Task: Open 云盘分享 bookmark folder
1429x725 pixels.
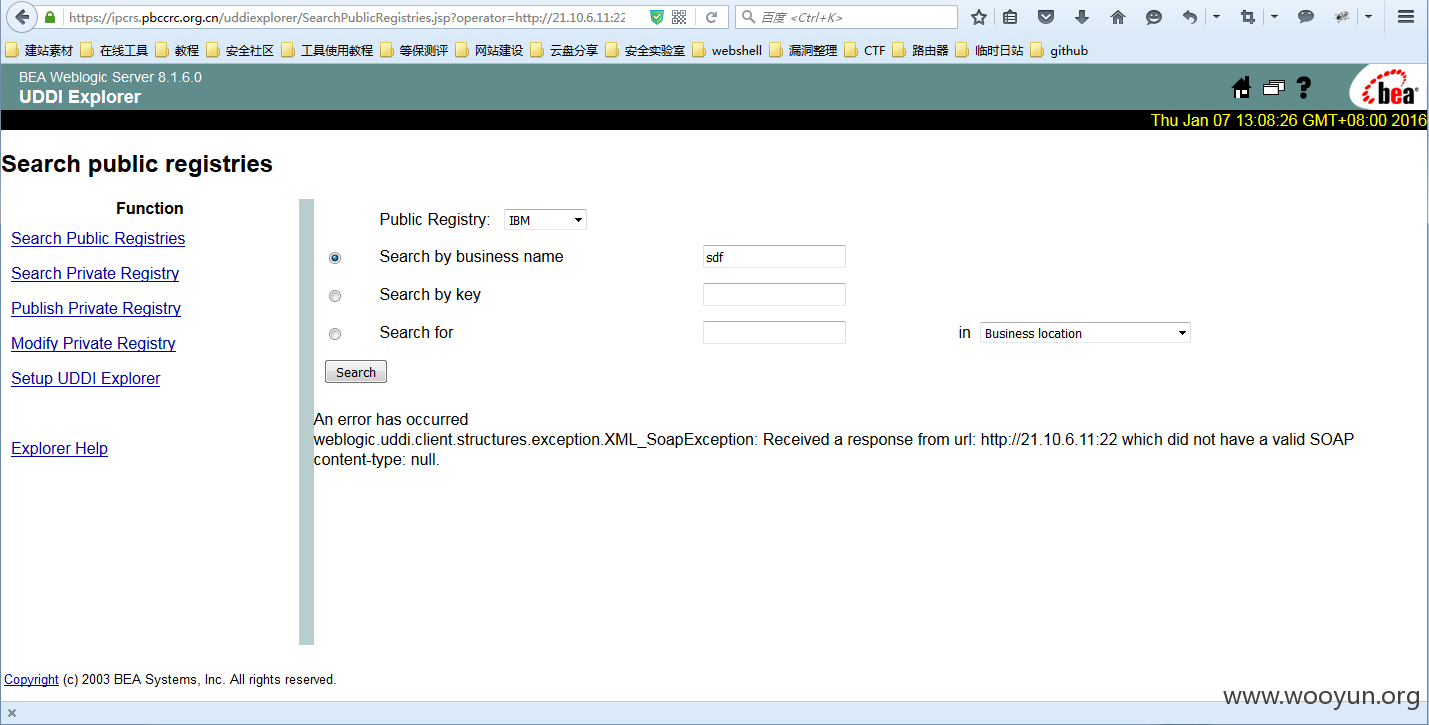Action: pos(564,50)
